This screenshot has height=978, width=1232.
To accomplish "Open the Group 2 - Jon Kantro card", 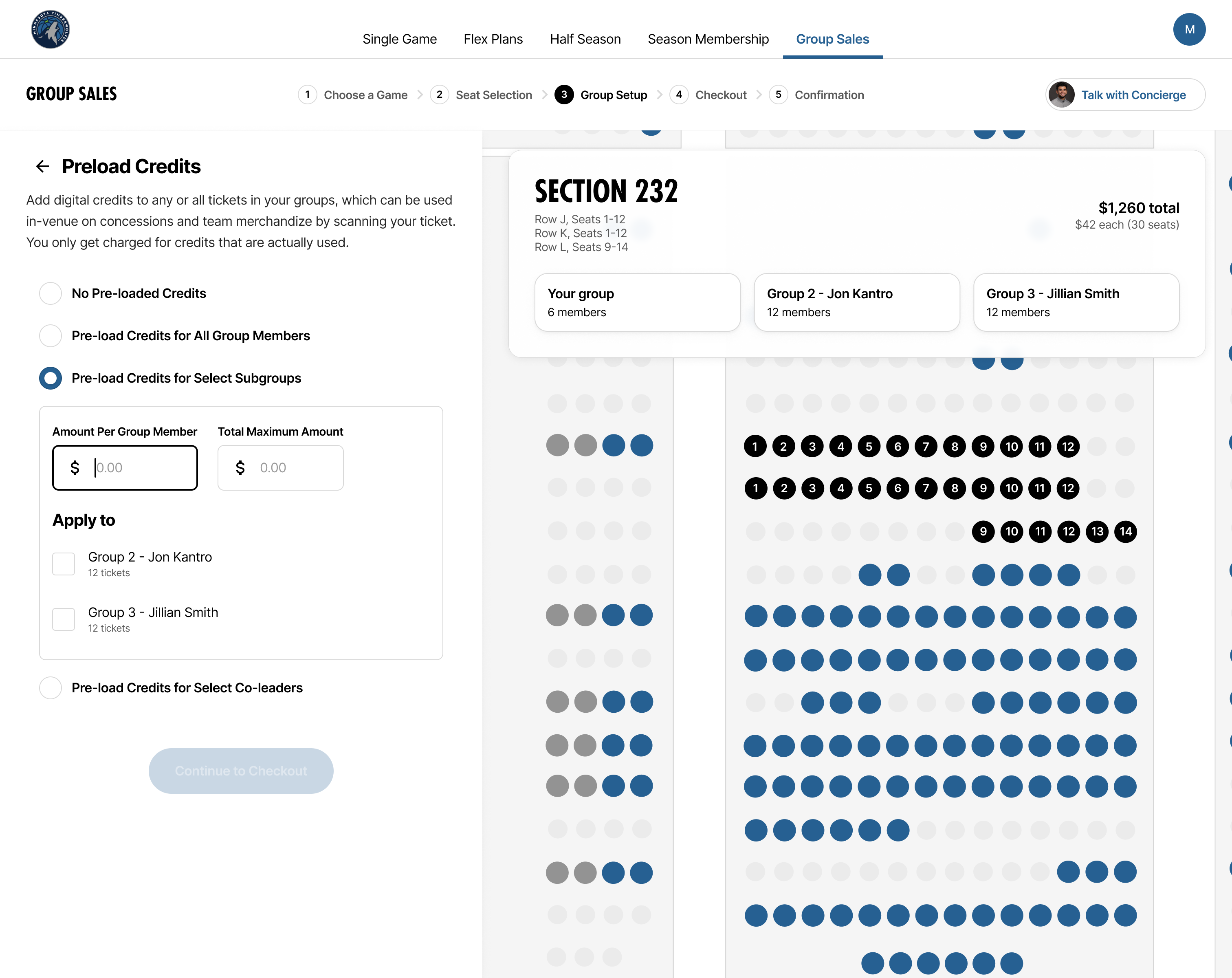I will pyautogui.click(x=856, y=302).
